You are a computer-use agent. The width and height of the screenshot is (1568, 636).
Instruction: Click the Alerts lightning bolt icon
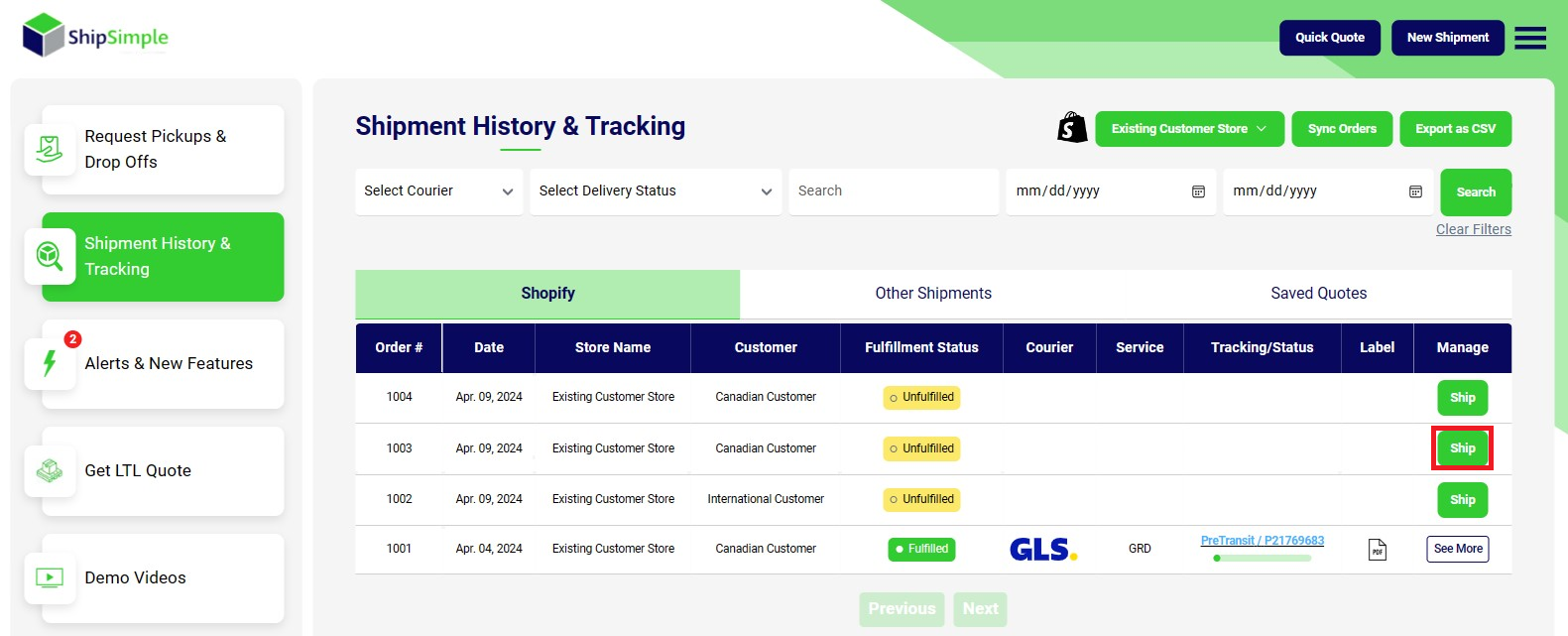point(50,363)
